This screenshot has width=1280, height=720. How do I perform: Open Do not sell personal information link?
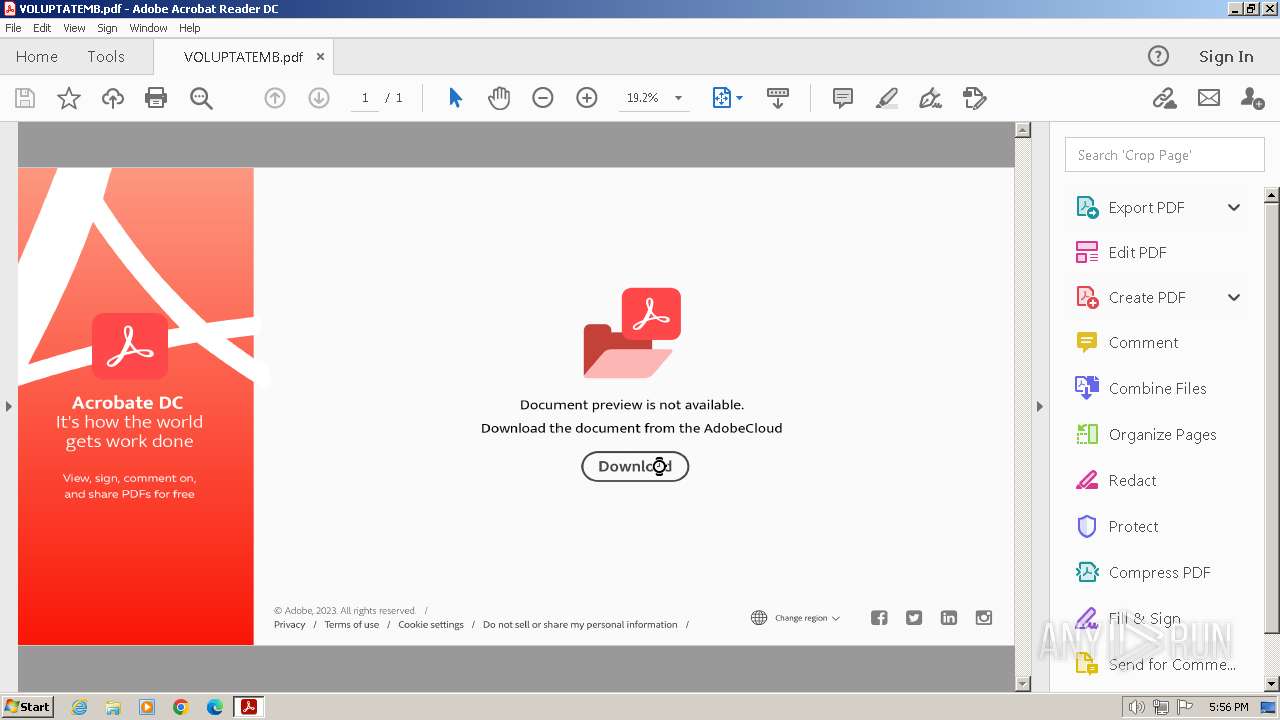(x=580, y=624)
